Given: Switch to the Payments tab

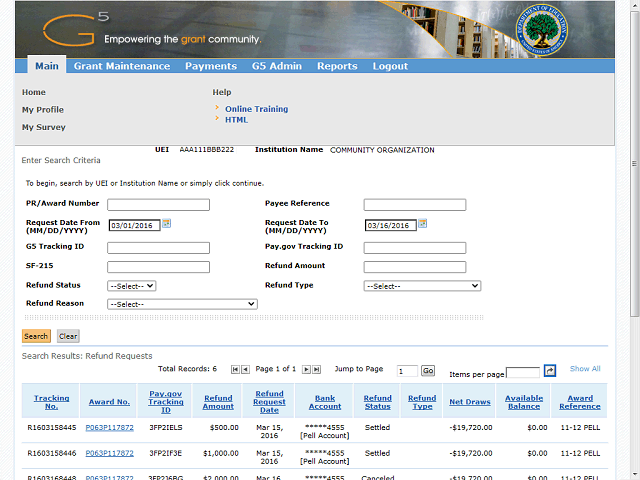Looking at the screenshot, I should (211, 66).
